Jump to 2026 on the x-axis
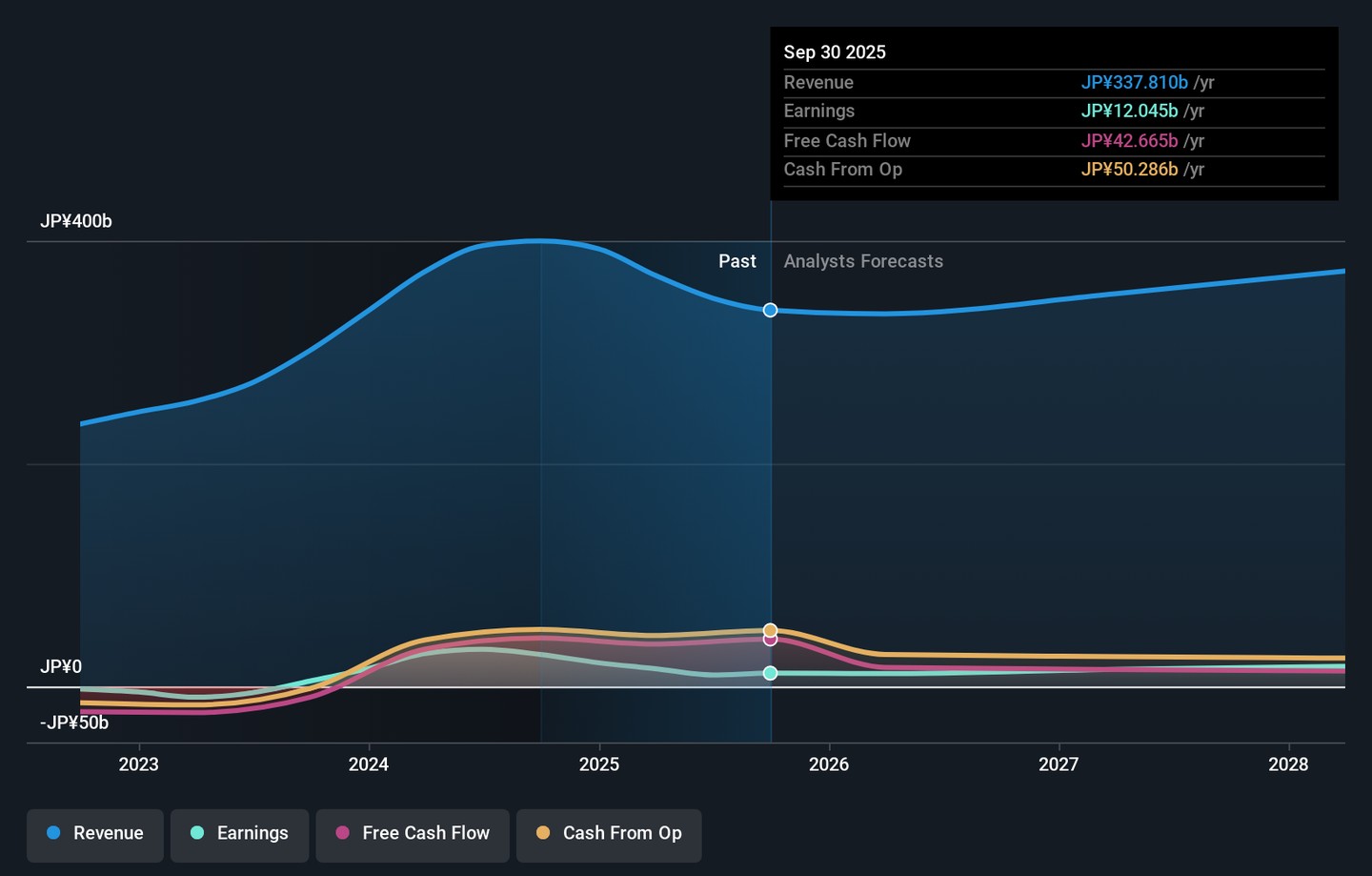 click(x=829, y=764)
